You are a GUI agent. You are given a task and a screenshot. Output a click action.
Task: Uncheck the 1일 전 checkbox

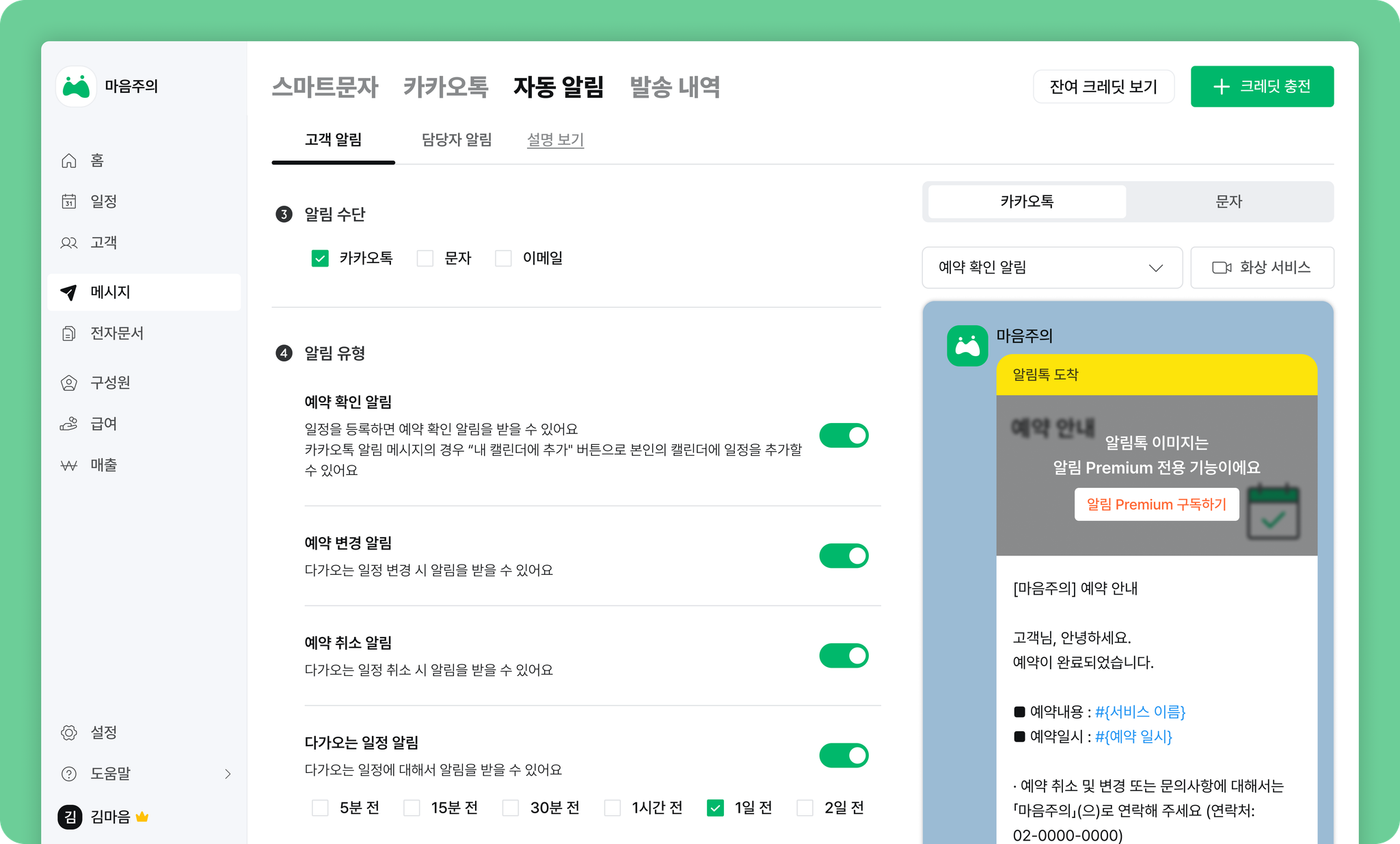[x=715, y=808]
